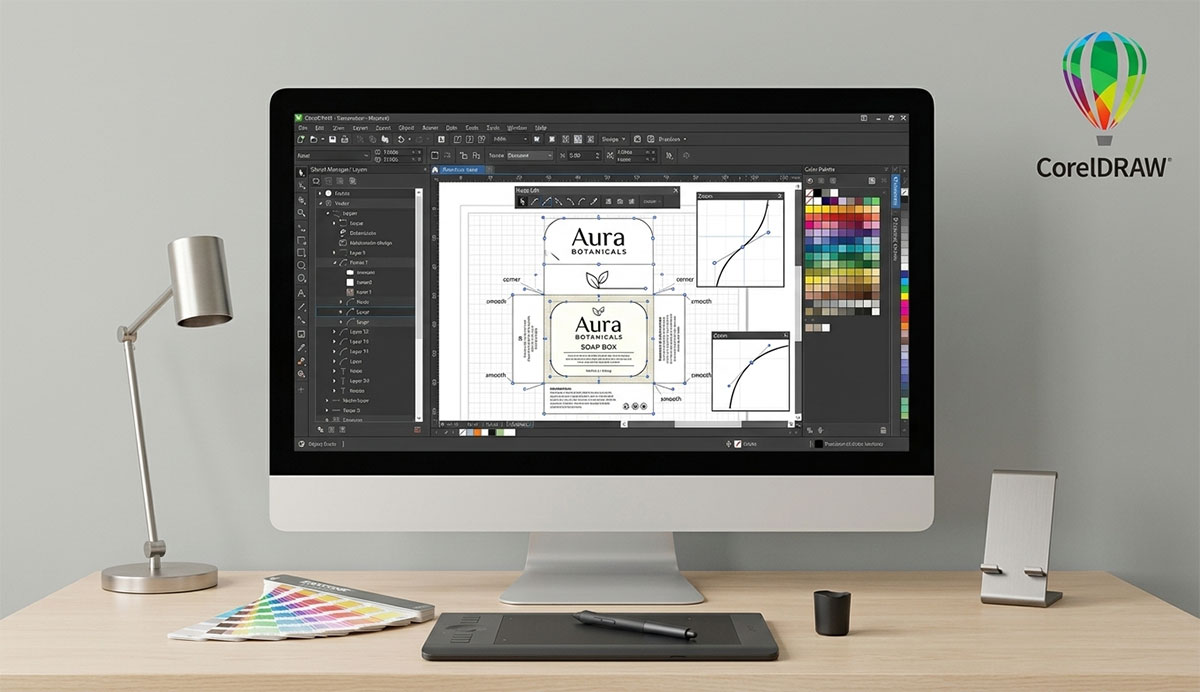Click the down arrow of the layers scrollbar
The image size is (1200, 692).
point(420,419)
